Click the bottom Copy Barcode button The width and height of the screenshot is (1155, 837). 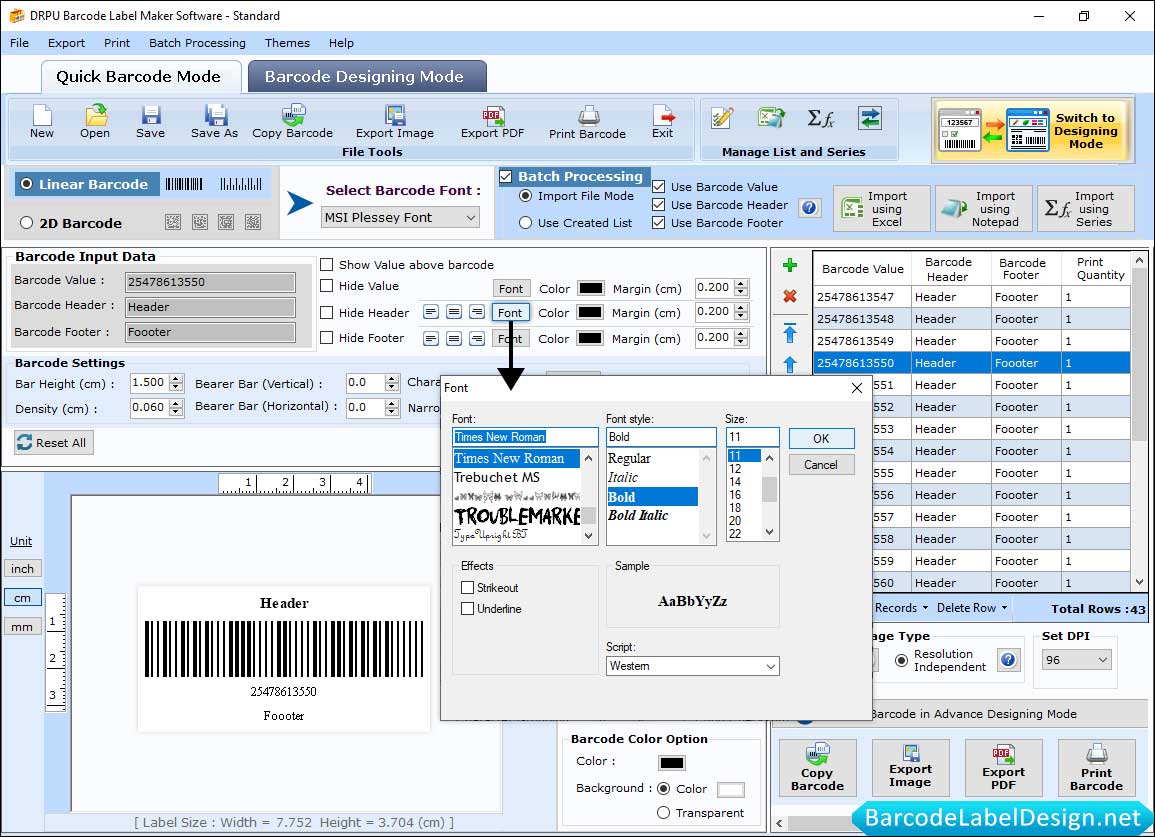coord(818,768)
